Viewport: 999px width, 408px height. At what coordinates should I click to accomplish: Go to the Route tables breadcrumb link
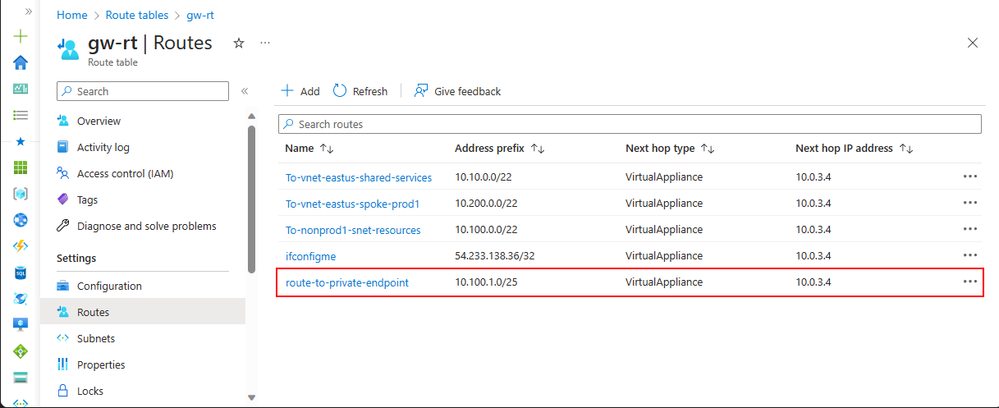click(x=137, y=15)
